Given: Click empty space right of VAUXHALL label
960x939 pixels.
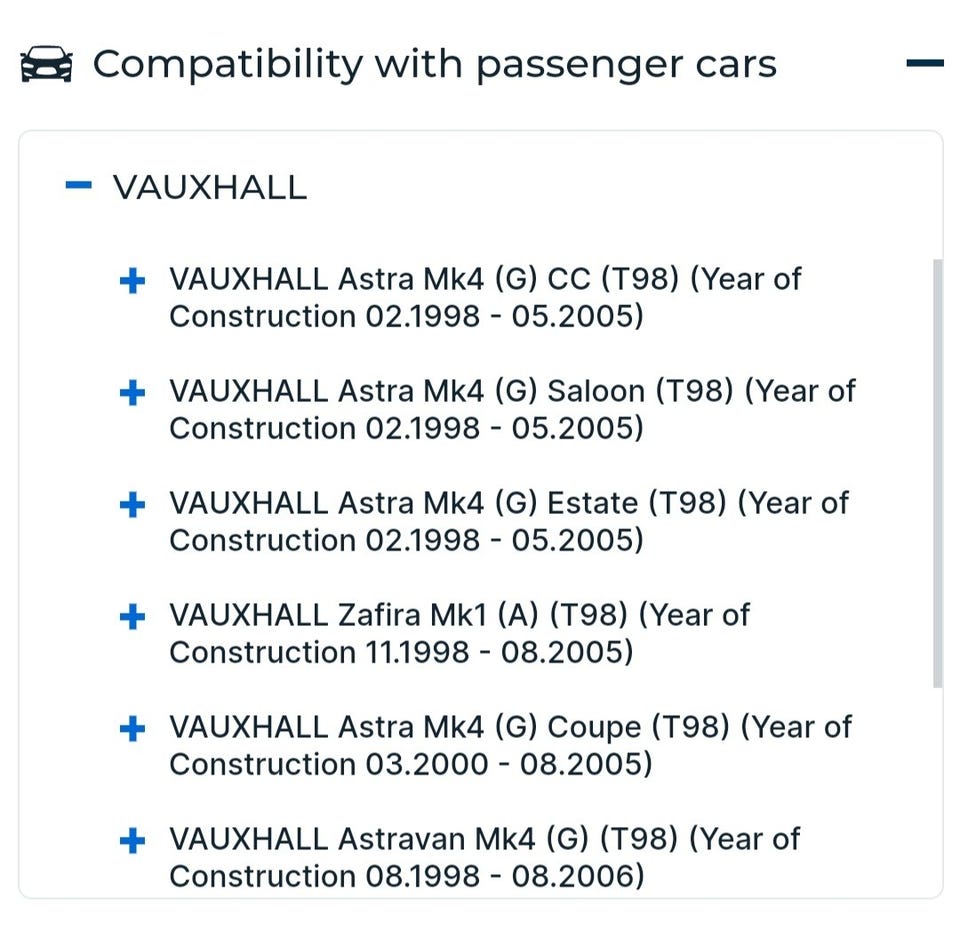Looking at the screenshot, I should (x=600, y=187).
